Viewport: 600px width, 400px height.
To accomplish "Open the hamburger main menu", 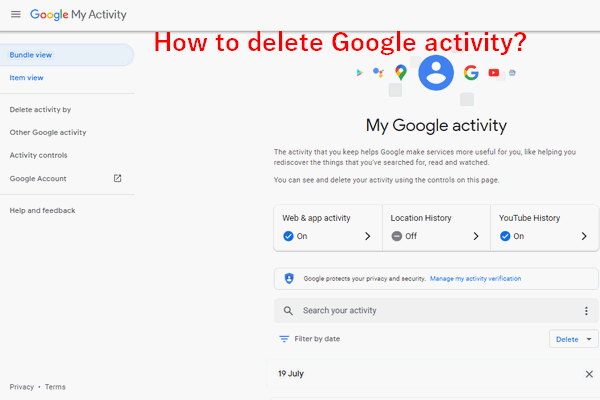I will coord(16,15).
